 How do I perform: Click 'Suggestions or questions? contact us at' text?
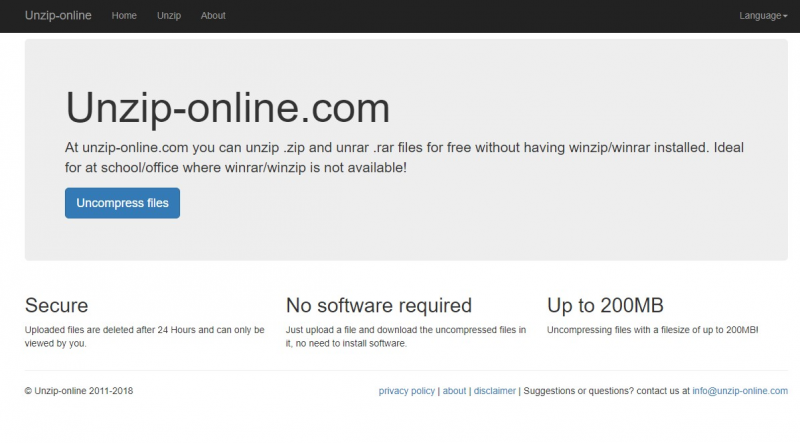point(606,391)
